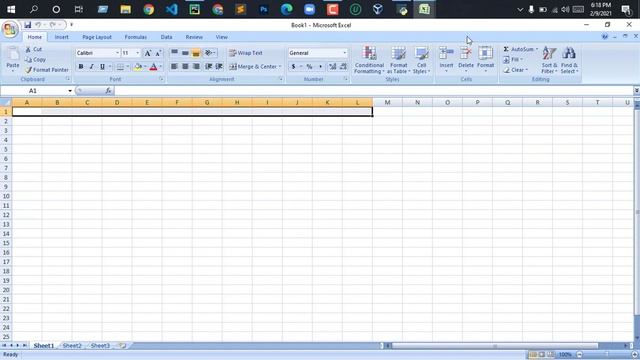Switch to the Page Layout tab

(97, 37)
